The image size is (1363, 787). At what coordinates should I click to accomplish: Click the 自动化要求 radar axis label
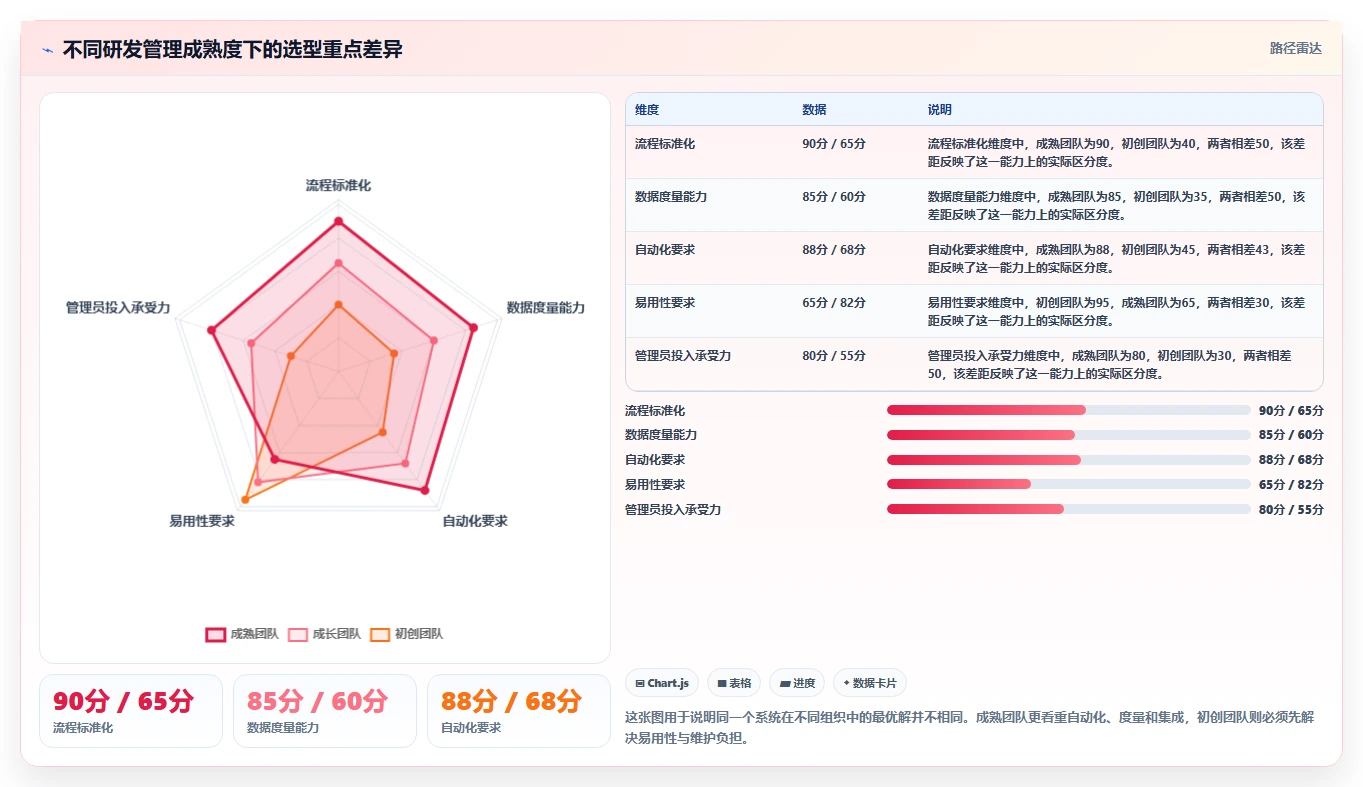click(x=475, y=521)
